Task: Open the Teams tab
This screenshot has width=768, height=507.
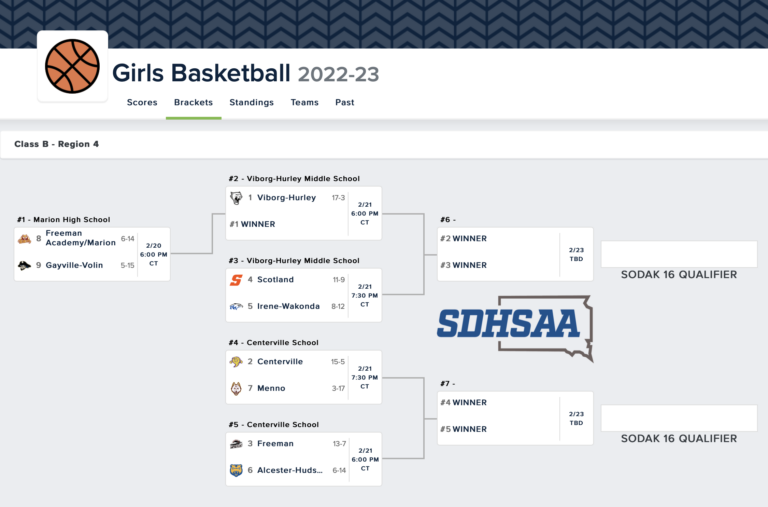Action: pos(304,102)
